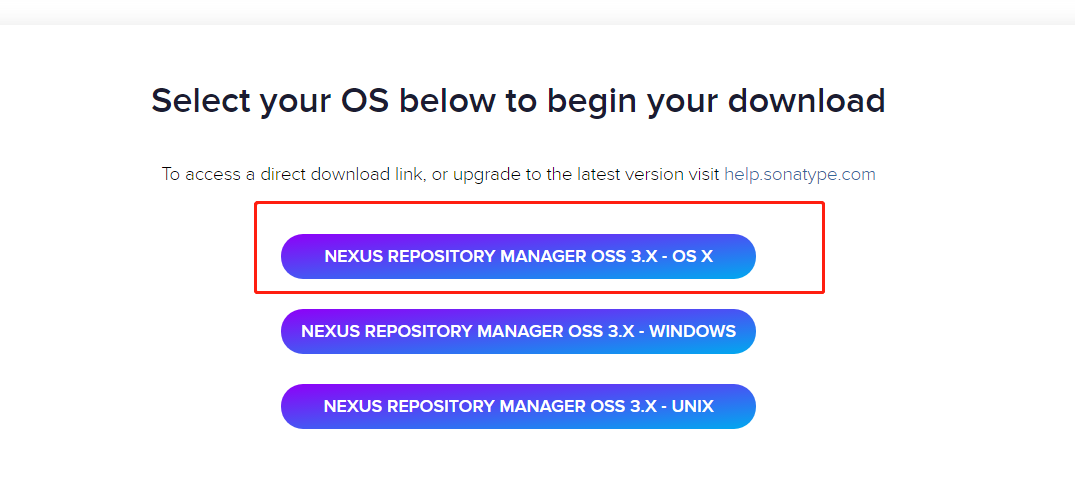Click "NEXUS" on the Unix button
The image size is (1075, 495).
tap(351, 406)
